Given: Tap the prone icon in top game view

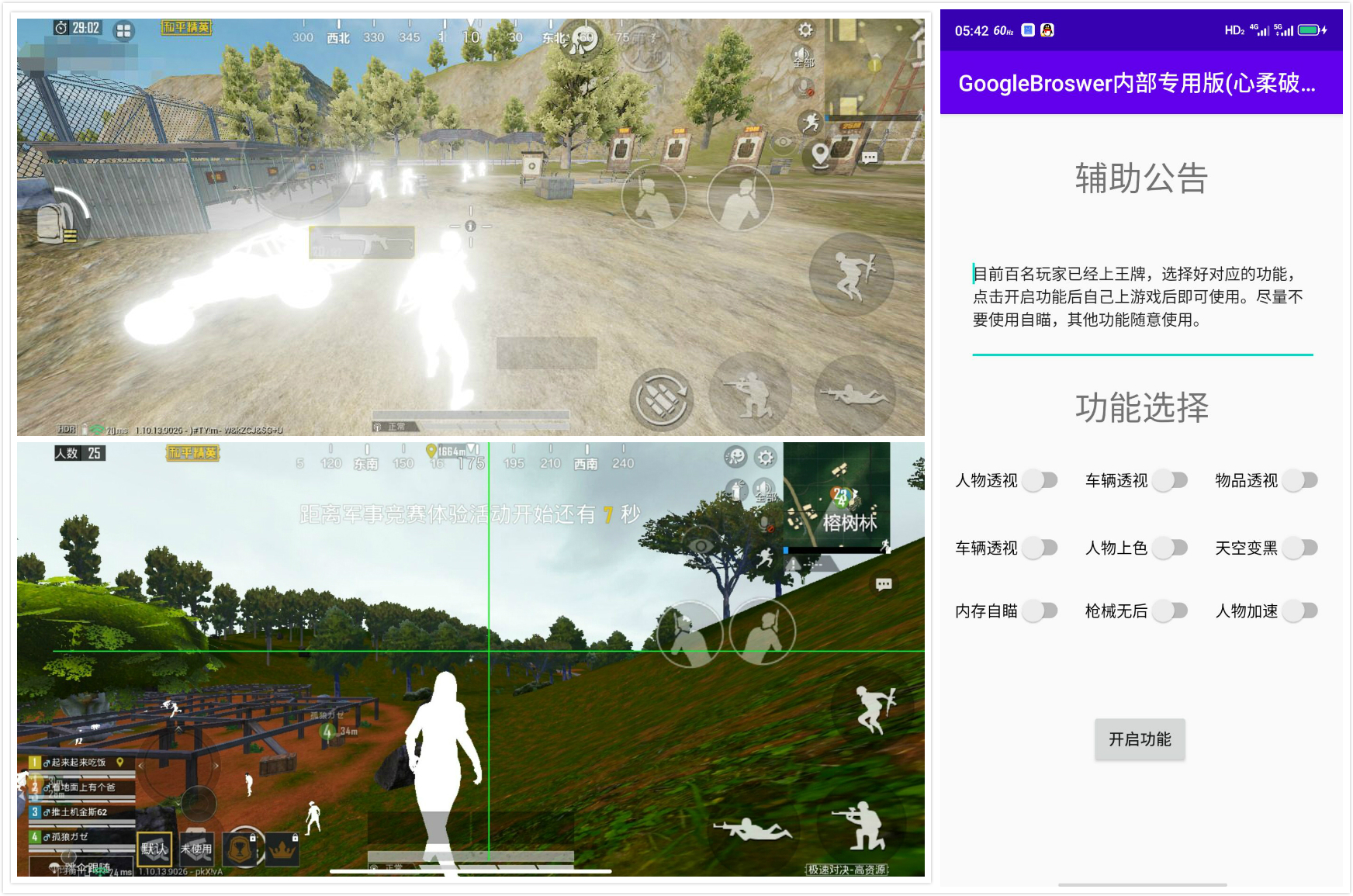Looking at the screenshot, I should point(856,396).
